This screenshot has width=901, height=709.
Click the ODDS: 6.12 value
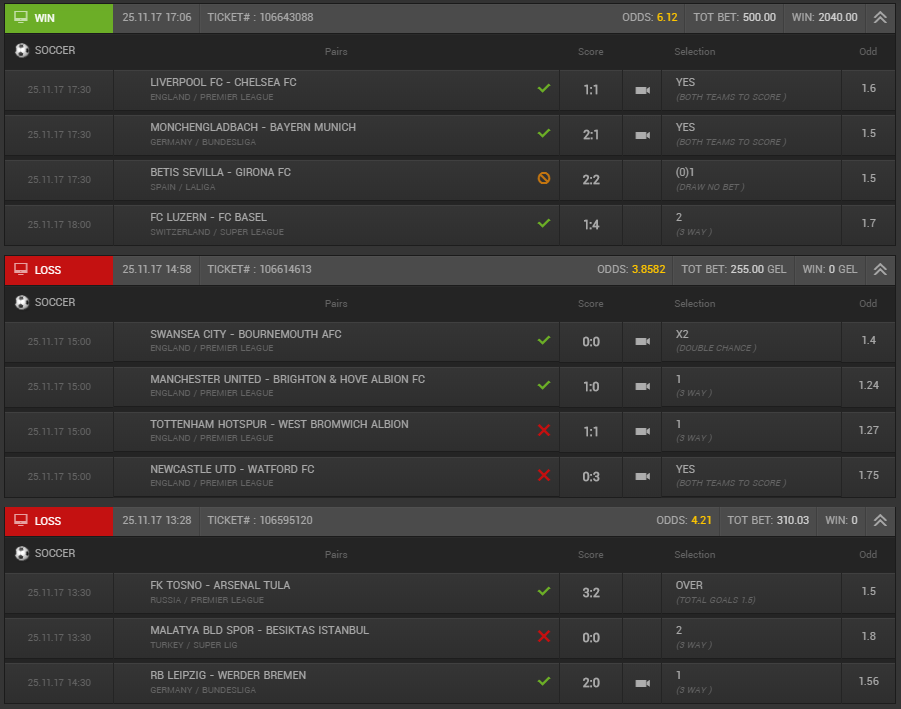650,17
